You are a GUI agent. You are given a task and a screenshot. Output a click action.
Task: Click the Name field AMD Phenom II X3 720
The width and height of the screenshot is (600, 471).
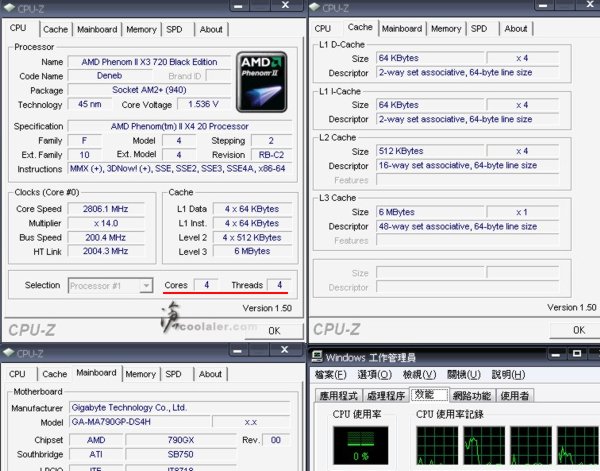(149, 62)
